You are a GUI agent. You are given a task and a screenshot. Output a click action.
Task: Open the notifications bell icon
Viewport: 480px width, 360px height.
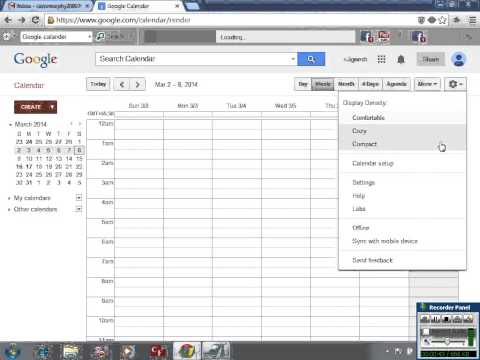(401, 59)
